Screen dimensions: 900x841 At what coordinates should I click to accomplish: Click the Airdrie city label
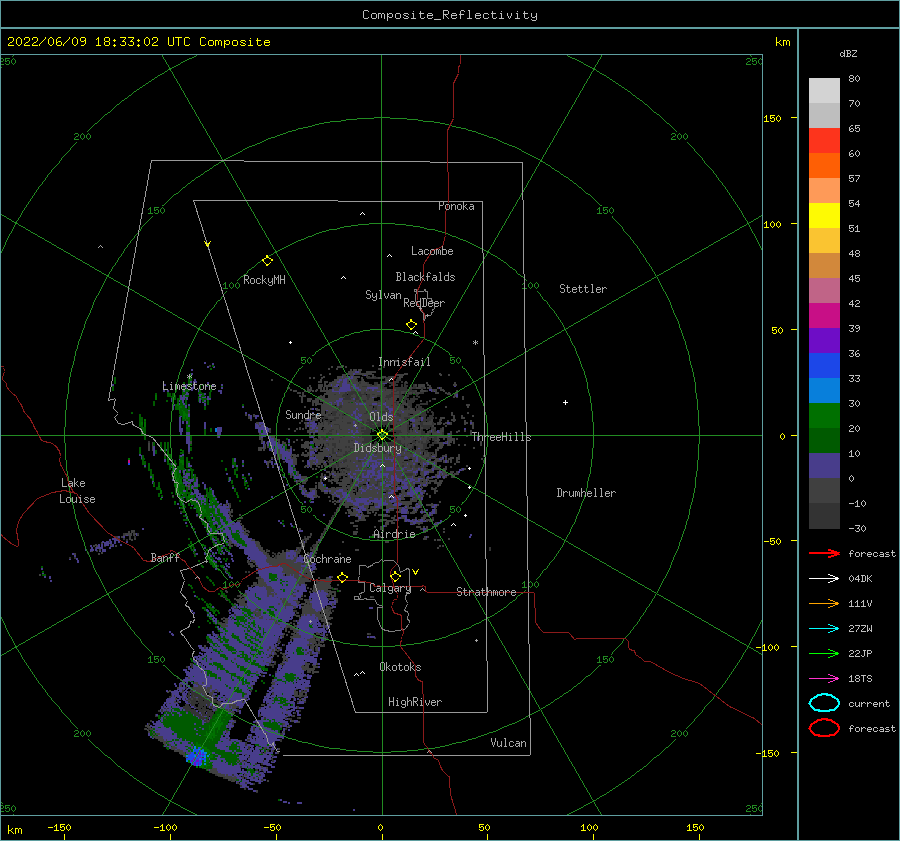pos(394,534)
